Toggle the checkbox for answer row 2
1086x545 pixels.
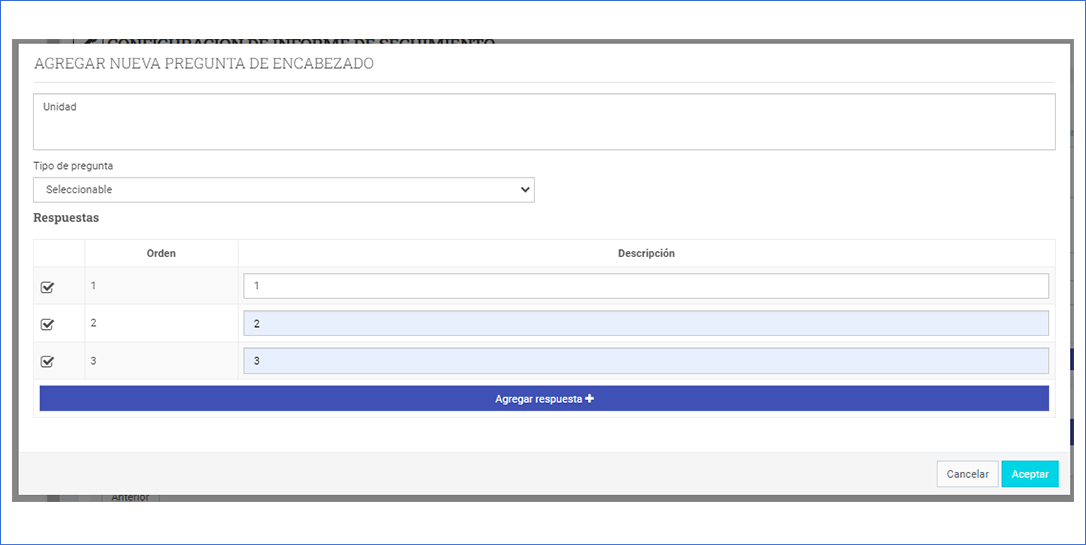coord(47,325)
